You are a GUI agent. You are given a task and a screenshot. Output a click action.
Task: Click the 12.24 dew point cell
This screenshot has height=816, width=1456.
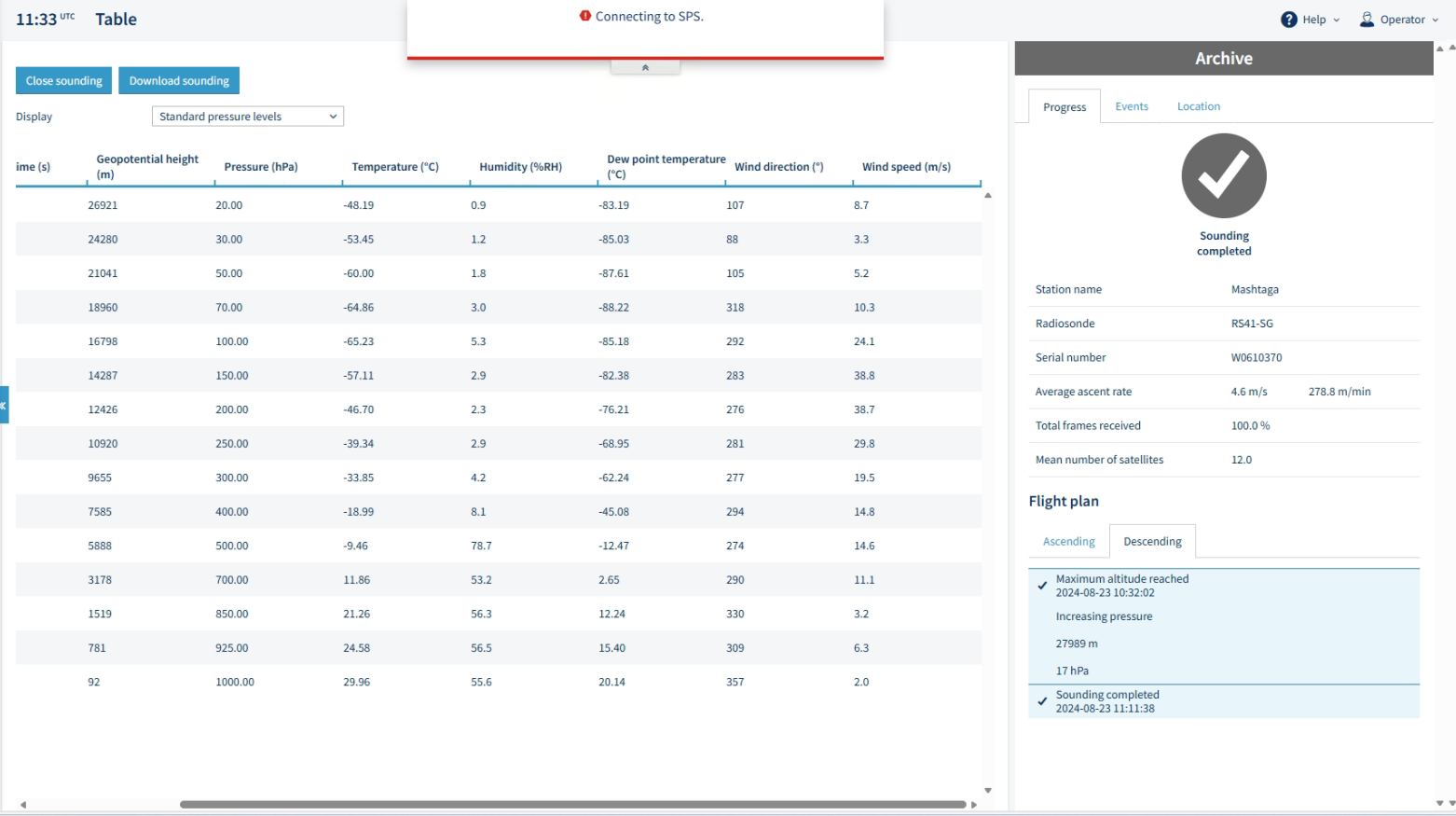(x=611, y=615)
